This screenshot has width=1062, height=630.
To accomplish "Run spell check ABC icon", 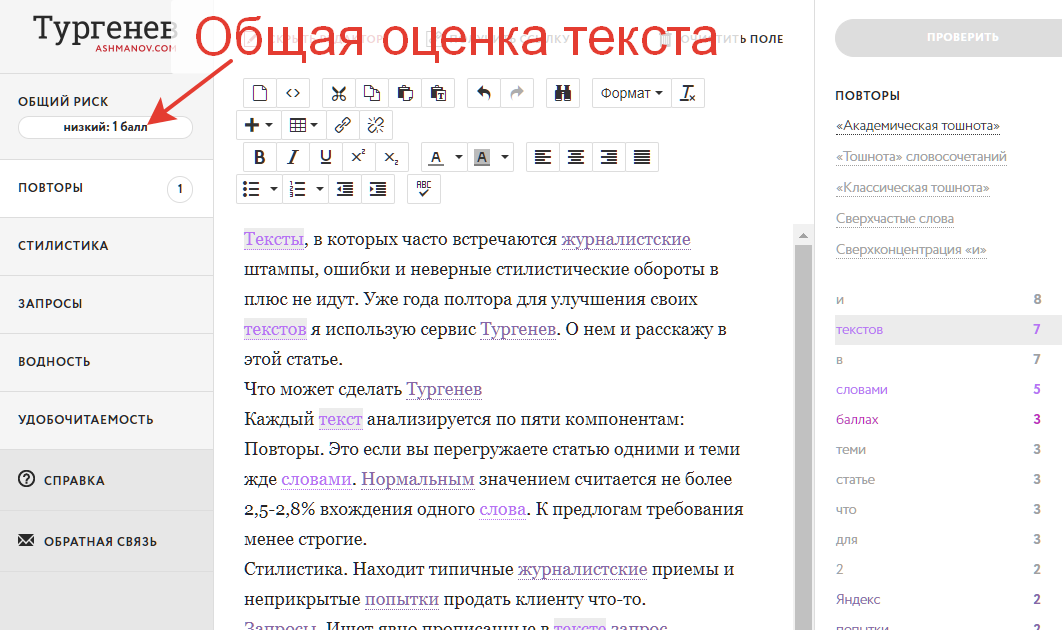I will tap(424, 189).
